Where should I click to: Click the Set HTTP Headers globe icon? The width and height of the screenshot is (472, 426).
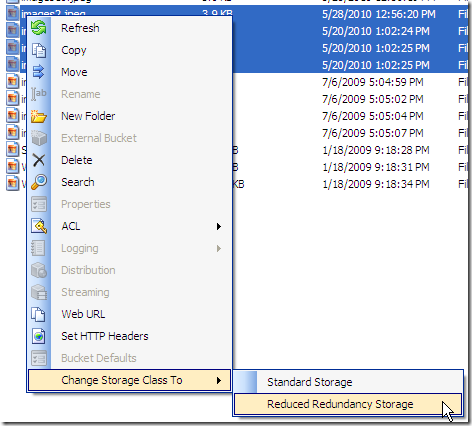tap(39, 336)
